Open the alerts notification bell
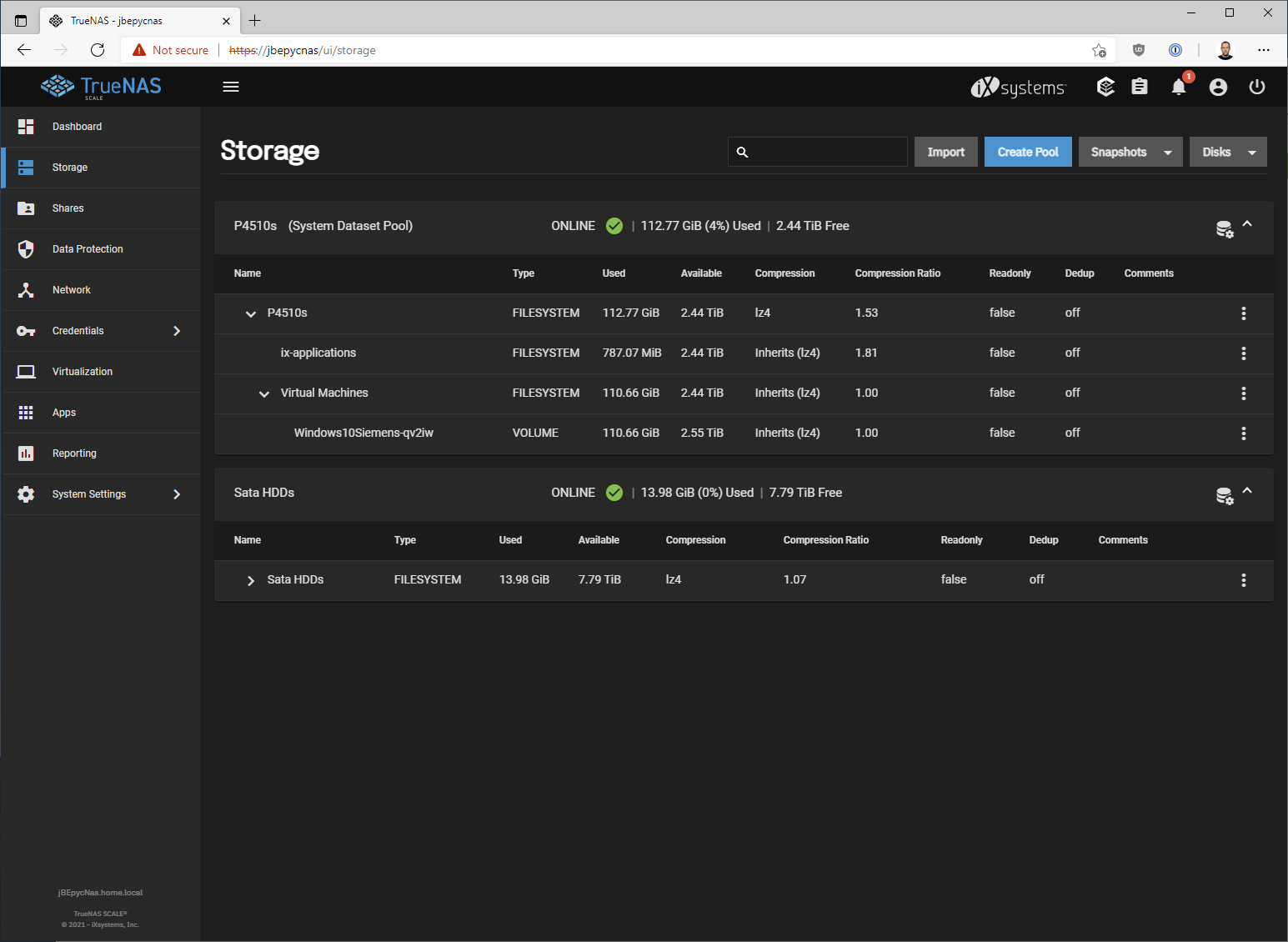1288x942 pixels. pos(1178,88)
